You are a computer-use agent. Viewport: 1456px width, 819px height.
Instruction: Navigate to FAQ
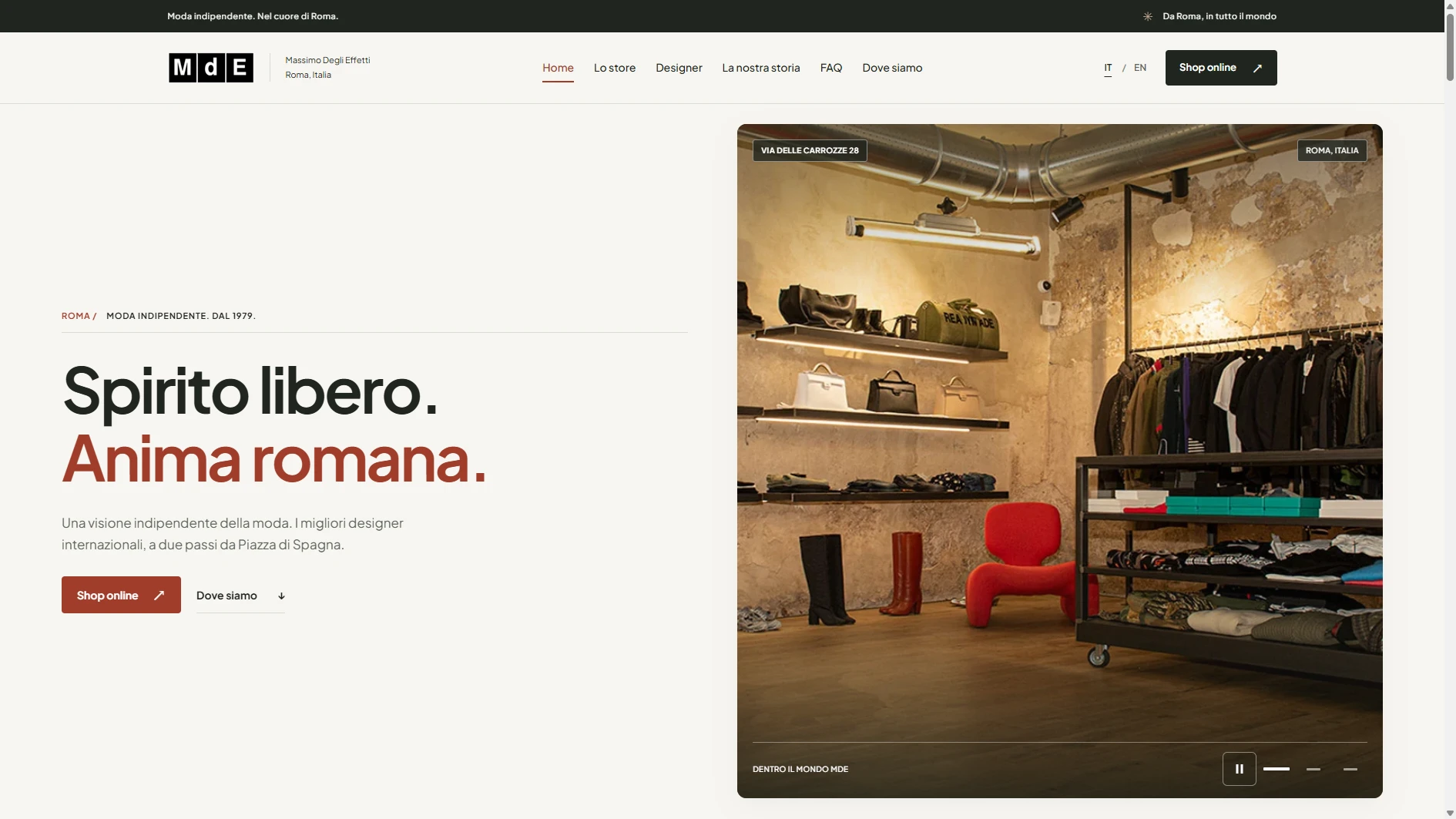pos(831,68)
